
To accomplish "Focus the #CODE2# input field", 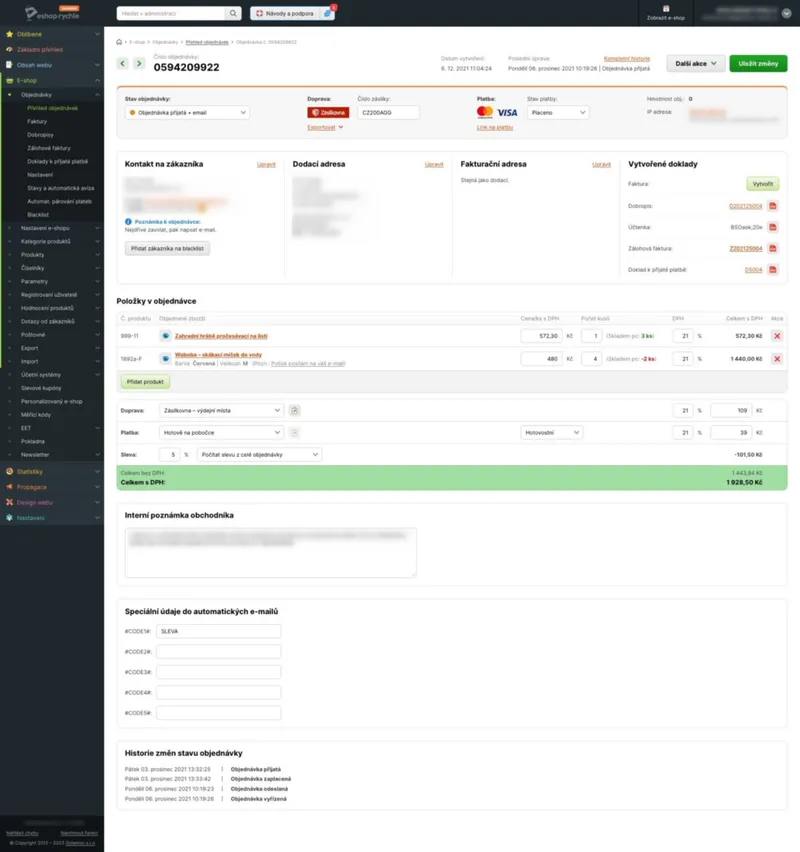I will [218, 651].
